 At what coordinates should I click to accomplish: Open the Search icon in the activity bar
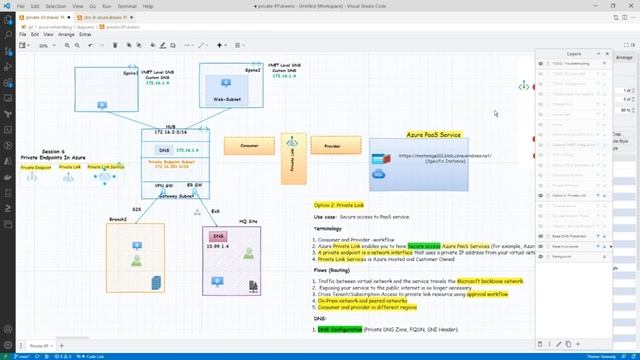[x=8, y=35]
